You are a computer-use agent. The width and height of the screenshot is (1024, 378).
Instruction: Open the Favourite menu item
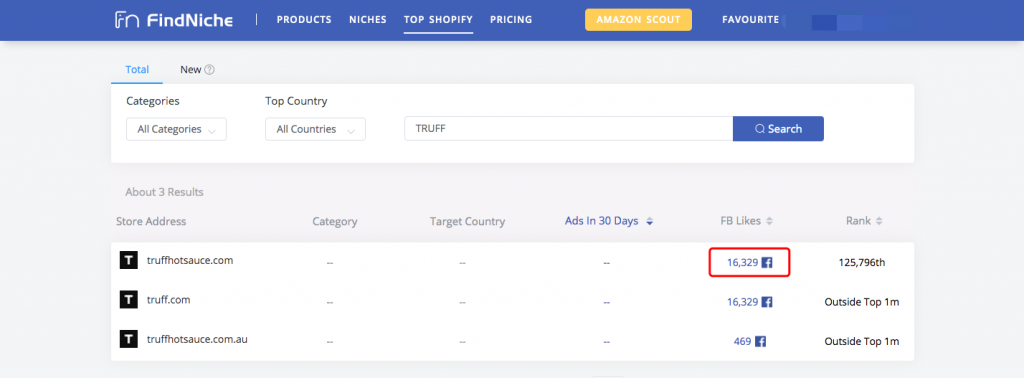[x=750, y=20]
